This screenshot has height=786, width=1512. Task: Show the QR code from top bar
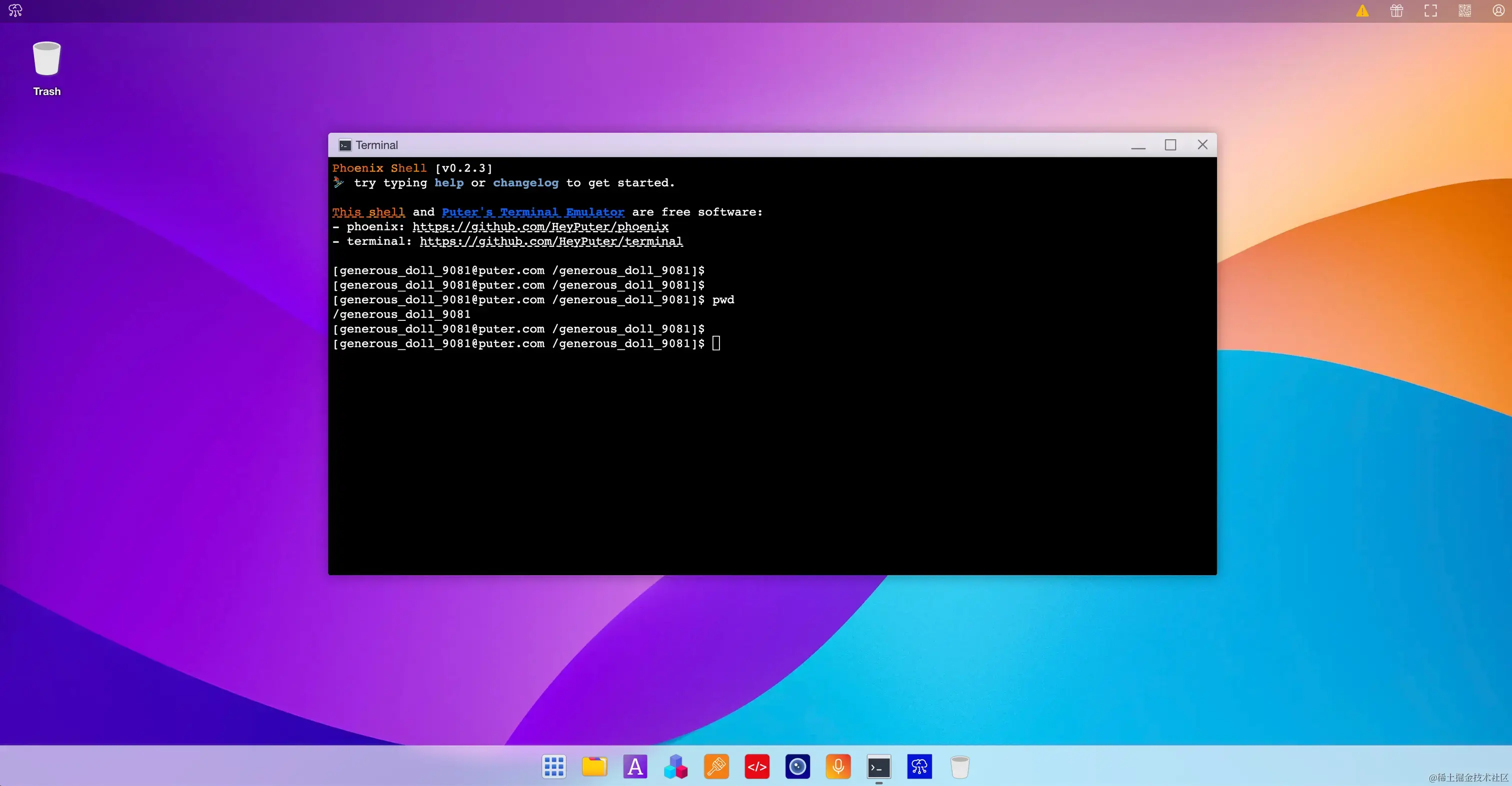pos(1464,10)
